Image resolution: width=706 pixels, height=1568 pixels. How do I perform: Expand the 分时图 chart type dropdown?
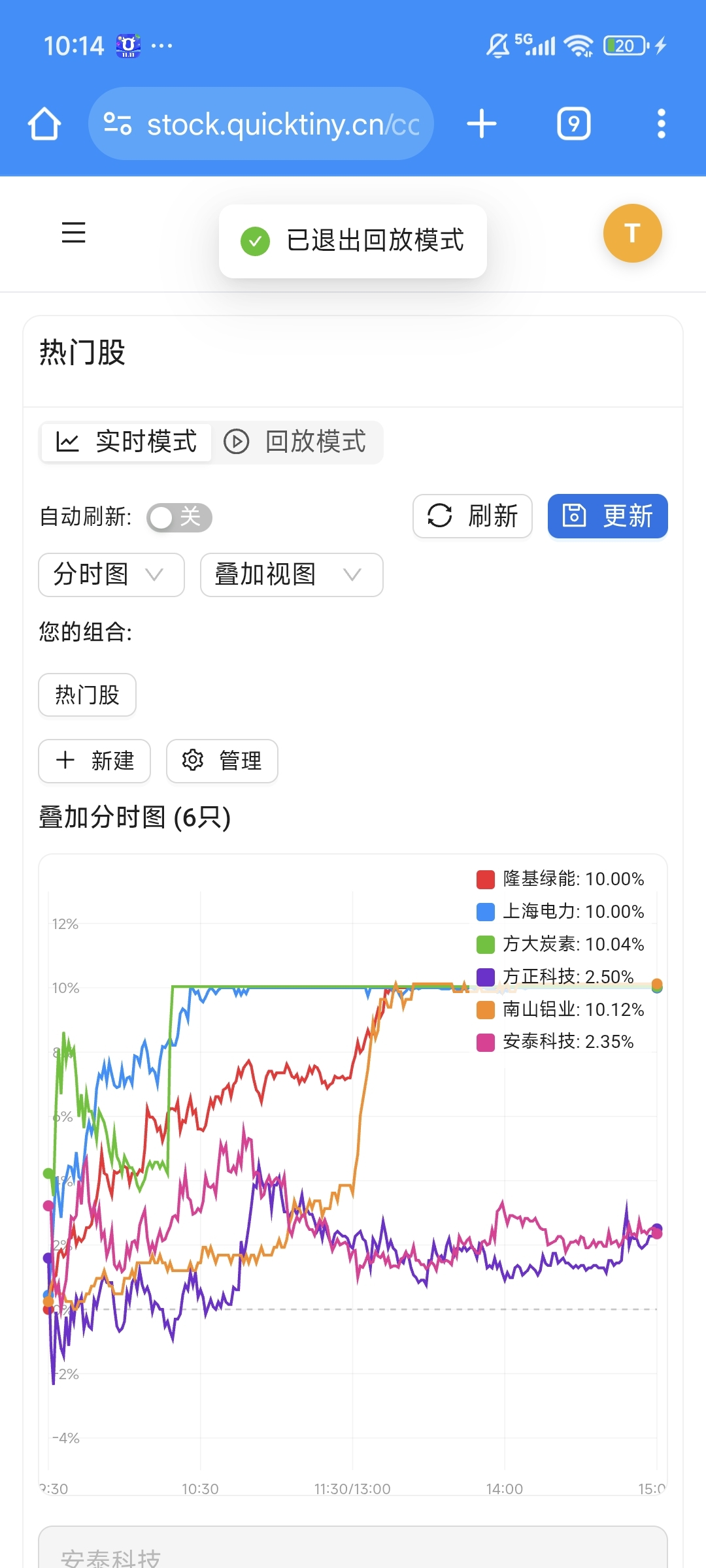111,575
